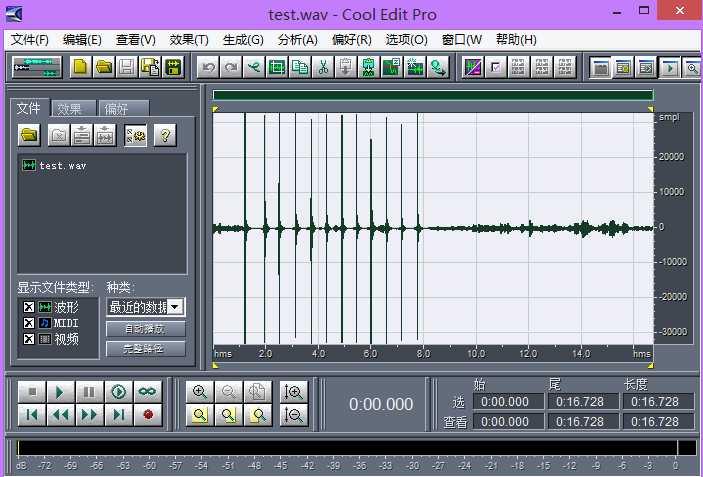Cut selection using the scissors icon

323,68
